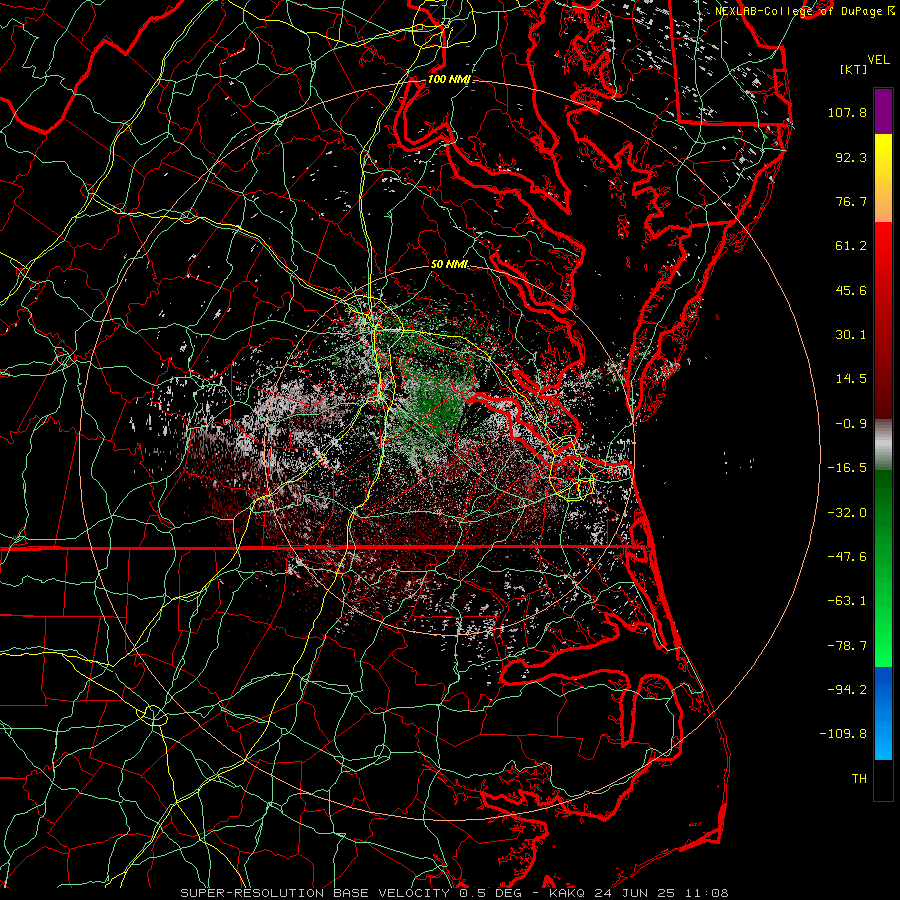Click the -0.9 legend value
This screenshot has height=900, width=900.
point(851,424)
